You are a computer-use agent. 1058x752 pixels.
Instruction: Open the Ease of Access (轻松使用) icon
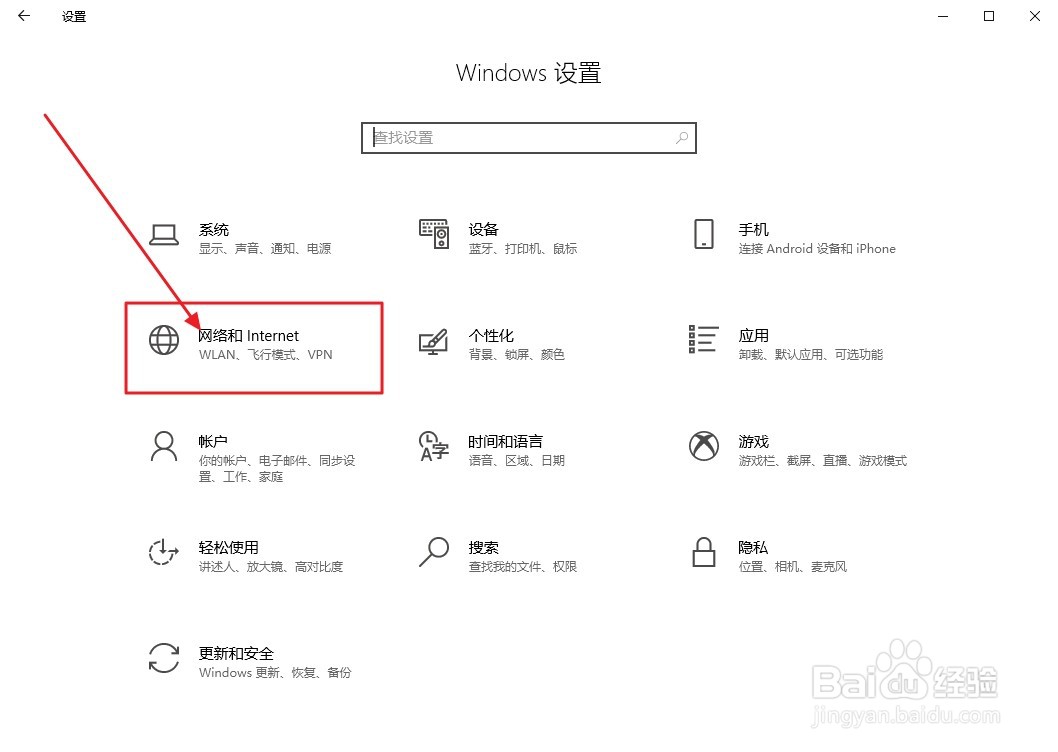click(x=163, y=552)
